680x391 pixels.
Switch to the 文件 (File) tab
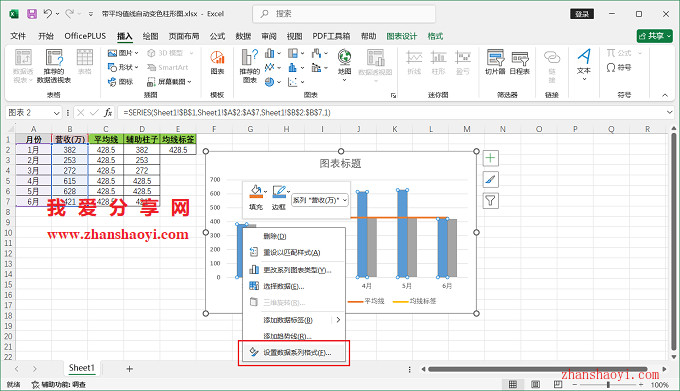pos(18,36)
